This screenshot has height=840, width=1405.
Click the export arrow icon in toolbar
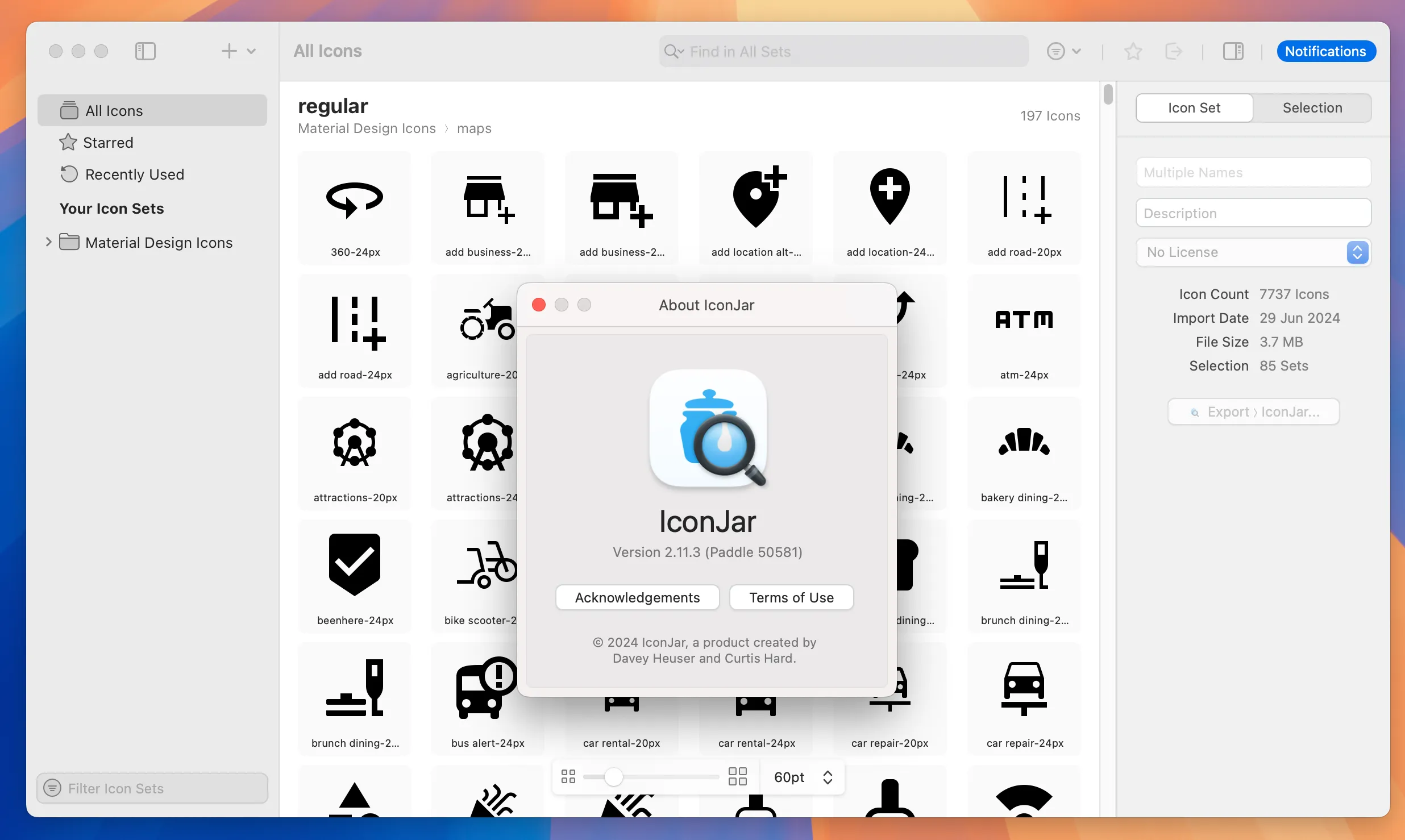point(1173,51)
